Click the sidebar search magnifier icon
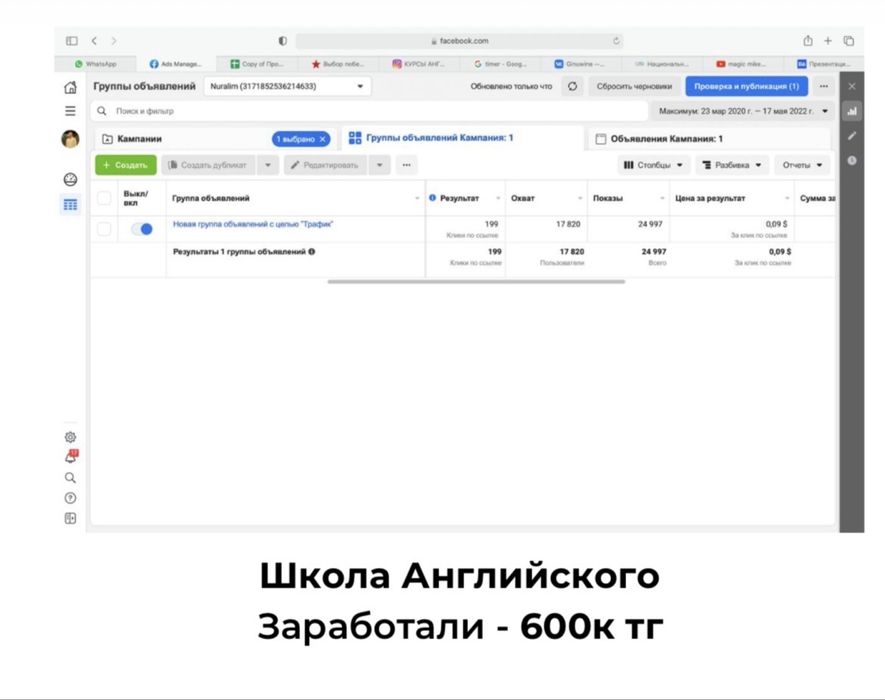The height and width of the screenshot is (700, 885). 70,478
